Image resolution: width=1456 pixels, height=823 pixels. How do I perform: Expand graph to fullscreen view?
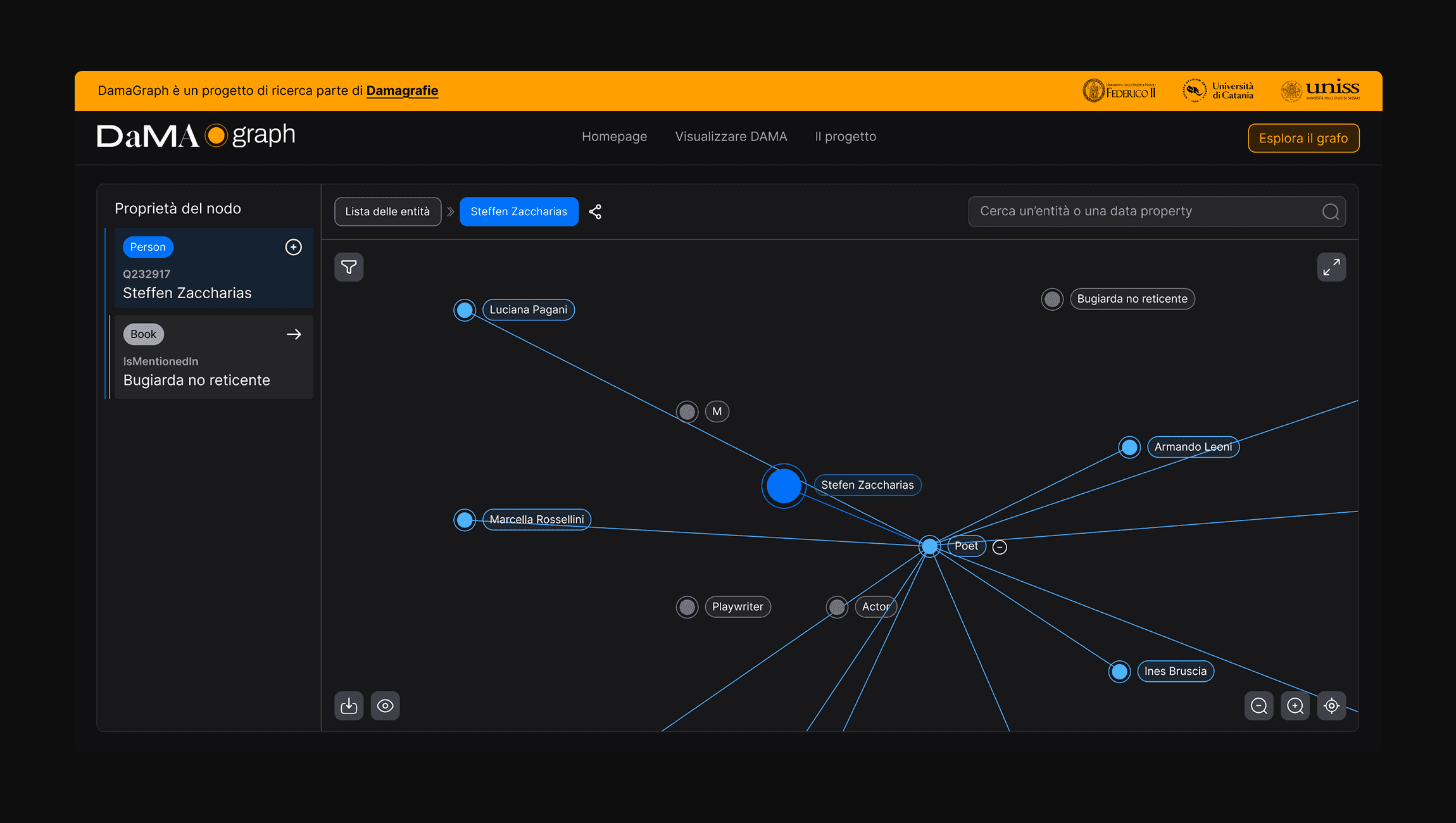tap(1331, 267)
